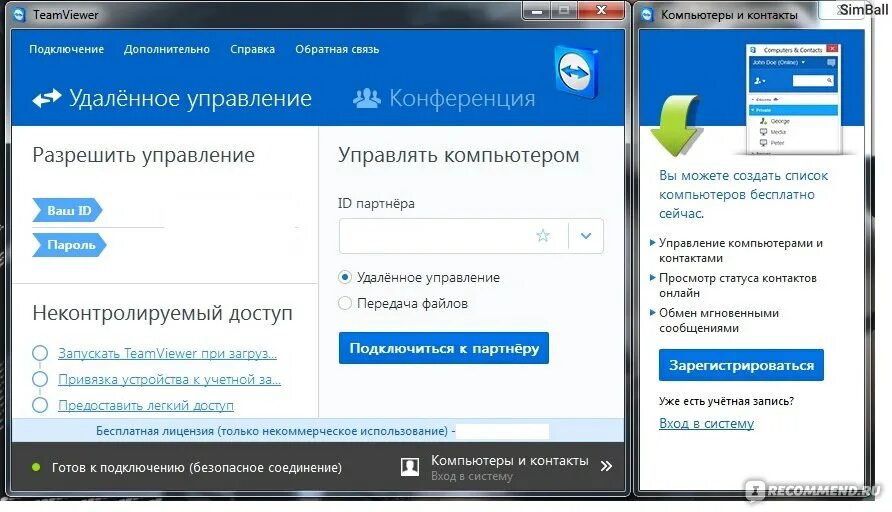
Task: Click into the ID партнёра input field
Action: (435, 236)
